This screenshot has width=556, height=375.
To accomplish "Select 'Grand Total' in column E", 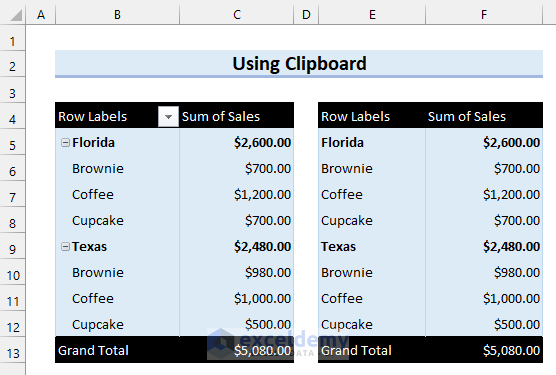I will 372,350.
